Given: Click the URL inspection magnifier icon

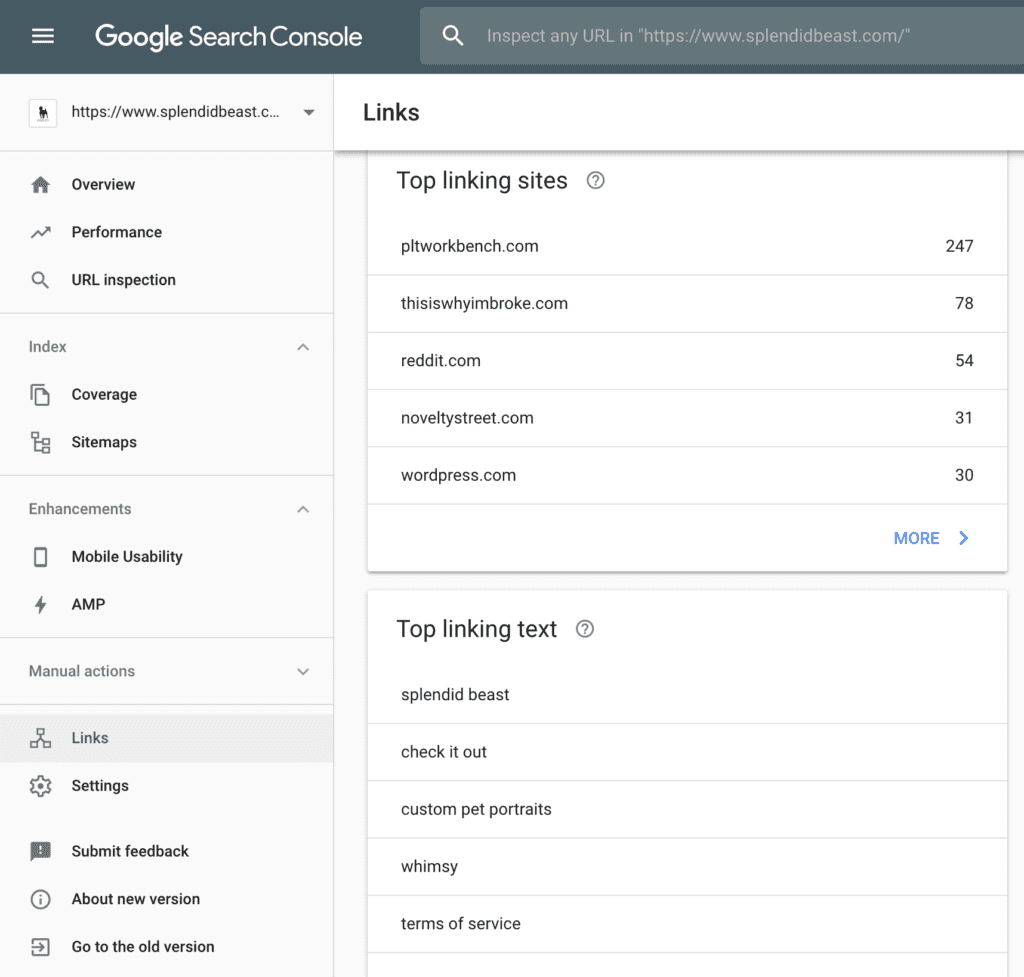Looking at the screenshot, I should pos(40,280).
